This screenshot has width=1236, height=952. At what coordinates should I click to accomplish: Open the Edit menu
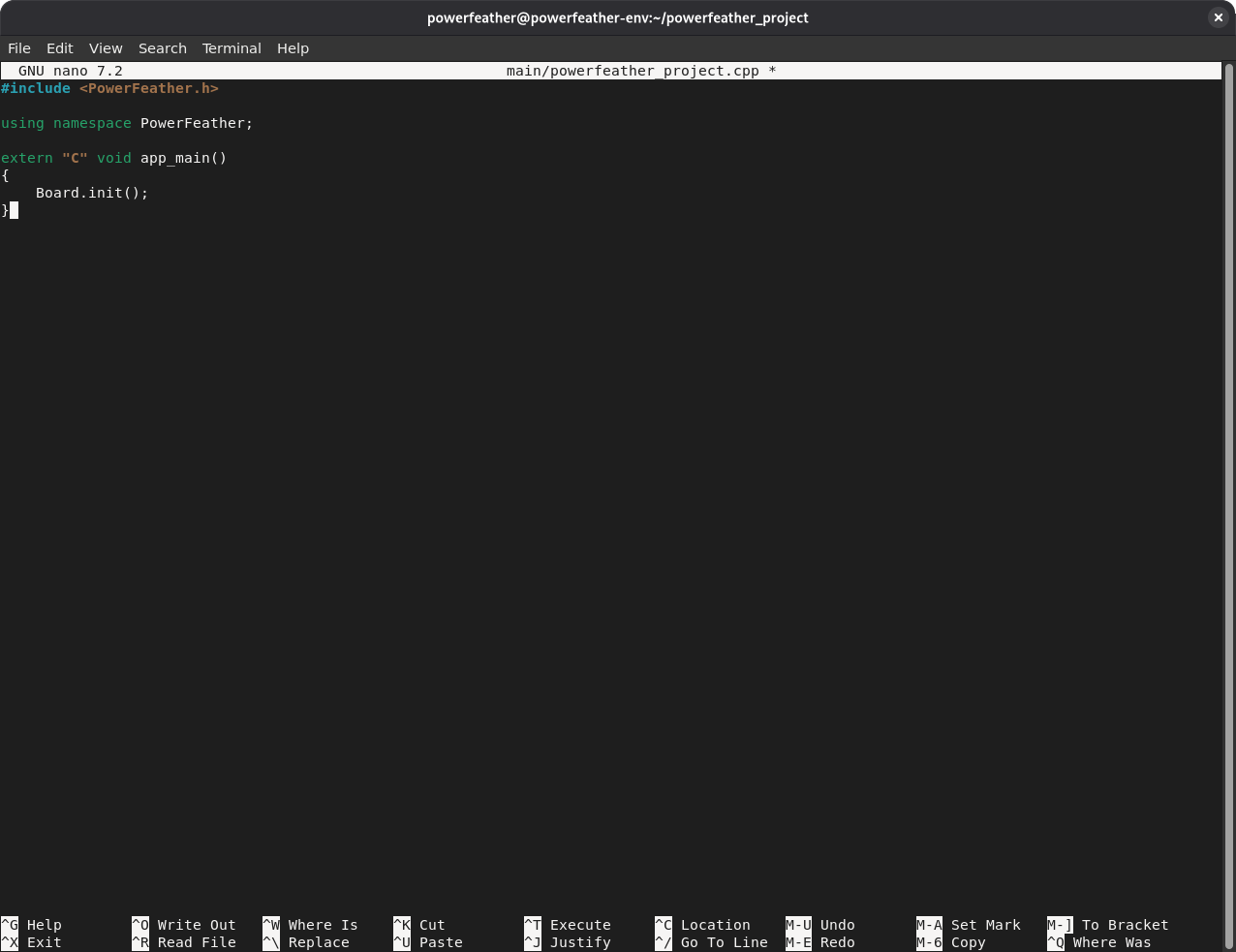tap(60, 48)
